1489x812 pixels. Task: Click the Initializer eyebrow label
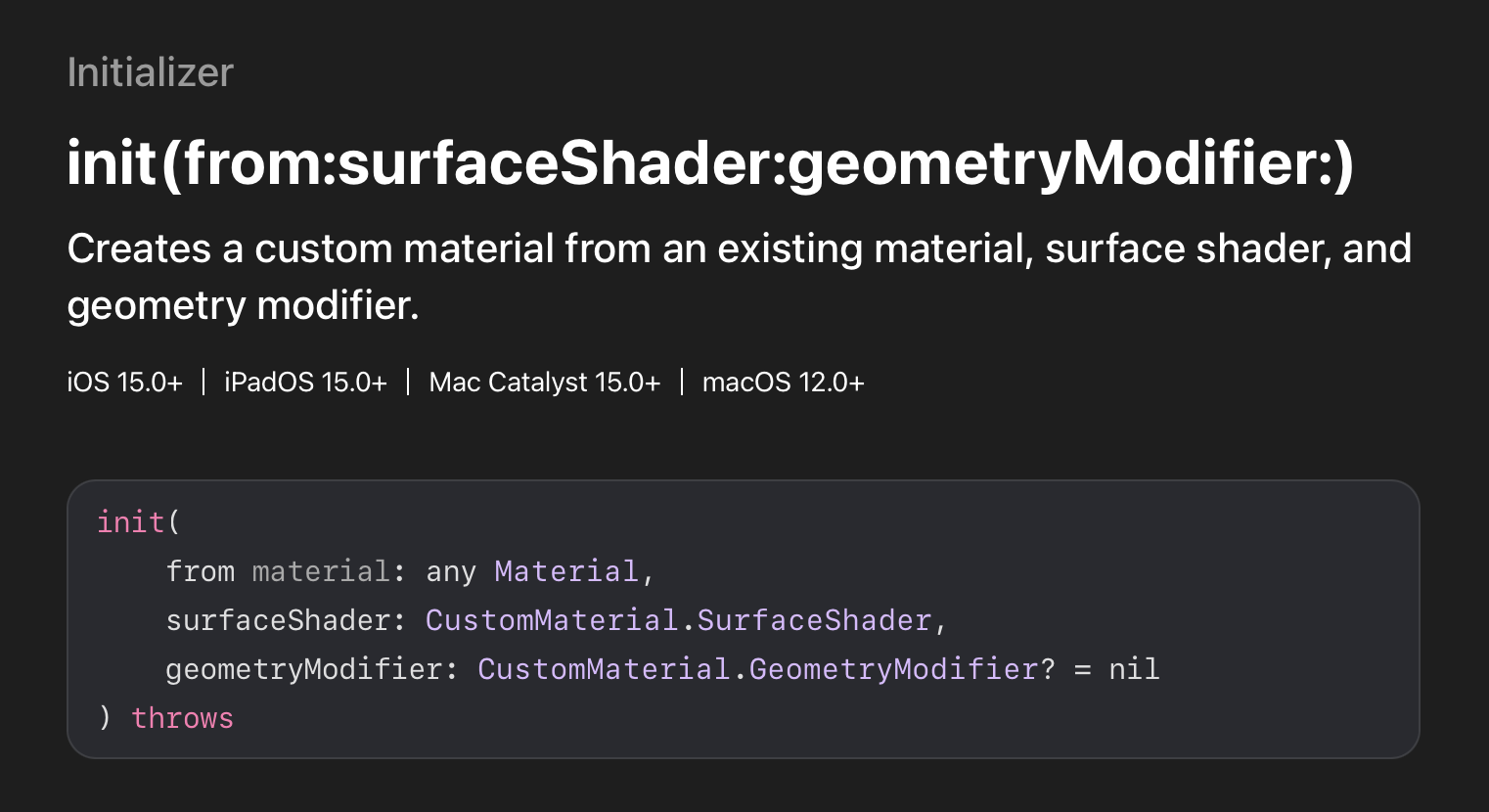150,72
